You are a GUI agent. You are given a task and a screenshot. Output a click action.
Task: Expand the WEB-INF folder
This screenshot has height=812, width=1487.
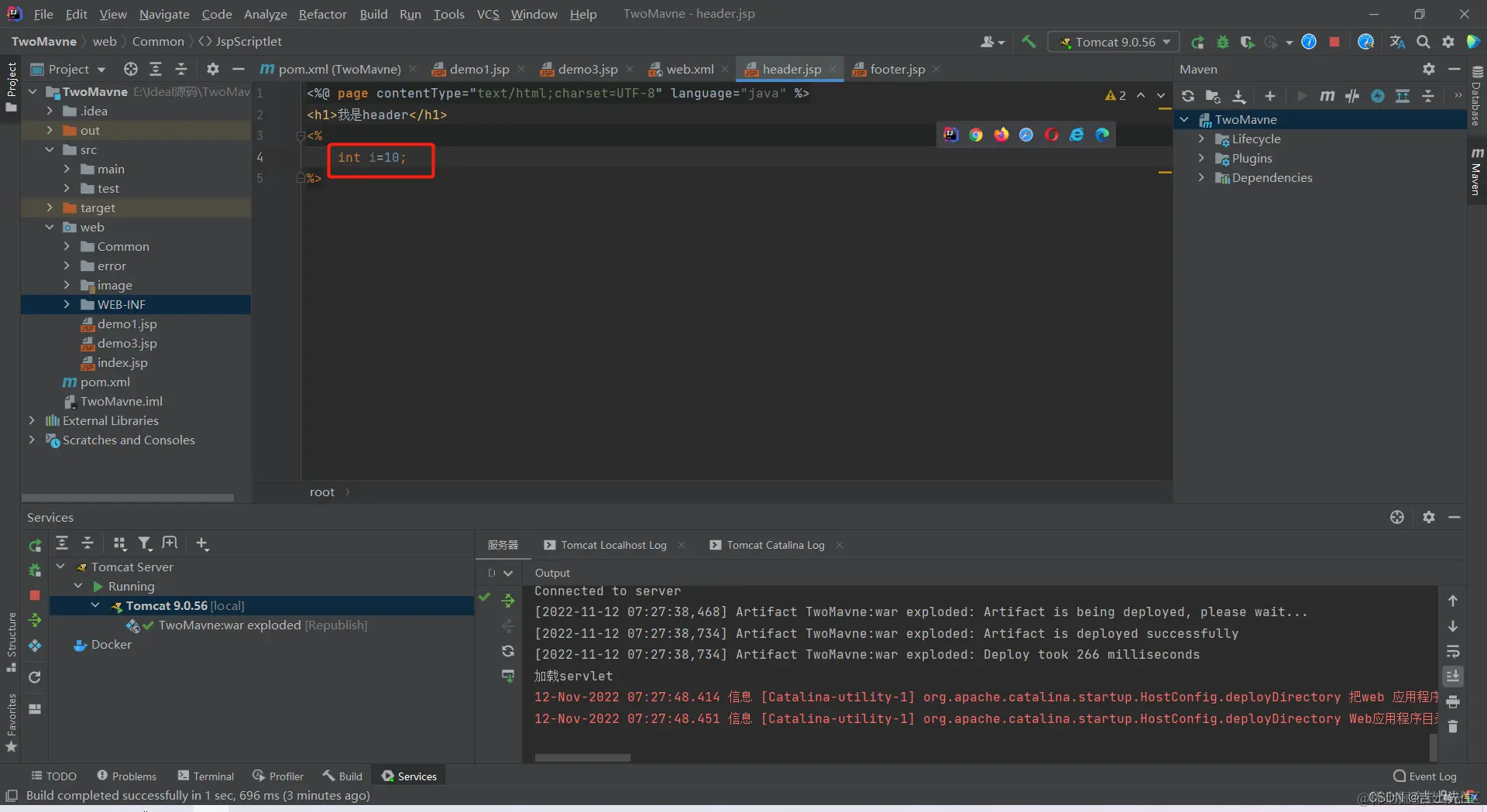pos(67,304)
